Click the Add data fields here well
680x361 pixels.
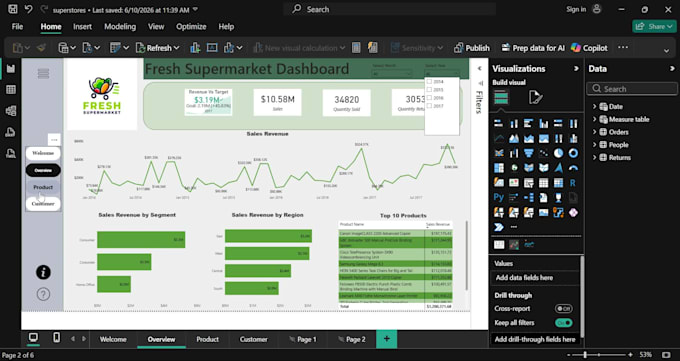pyautogui.click(x=536, y=278)
